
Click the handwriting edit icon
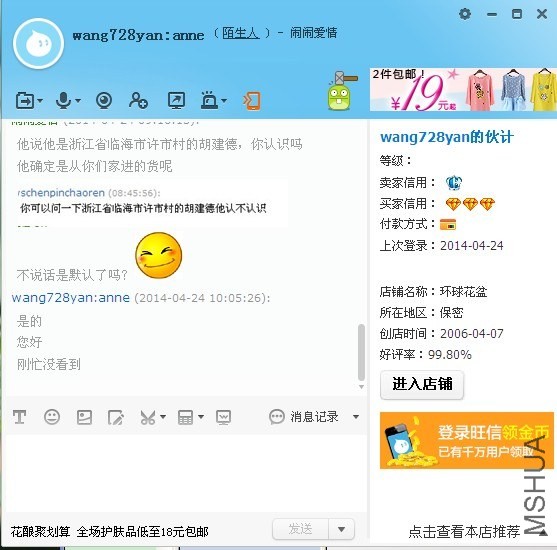116,417
